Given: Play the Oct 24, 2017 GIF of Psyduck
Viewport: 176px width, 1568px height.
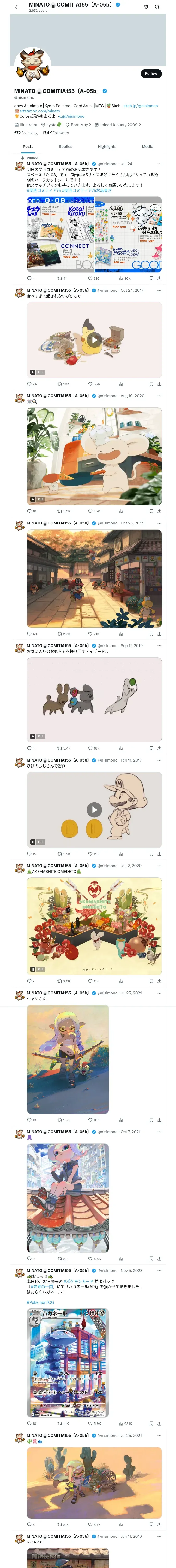Looking at the screenshot, I should (x=94, y=340).
